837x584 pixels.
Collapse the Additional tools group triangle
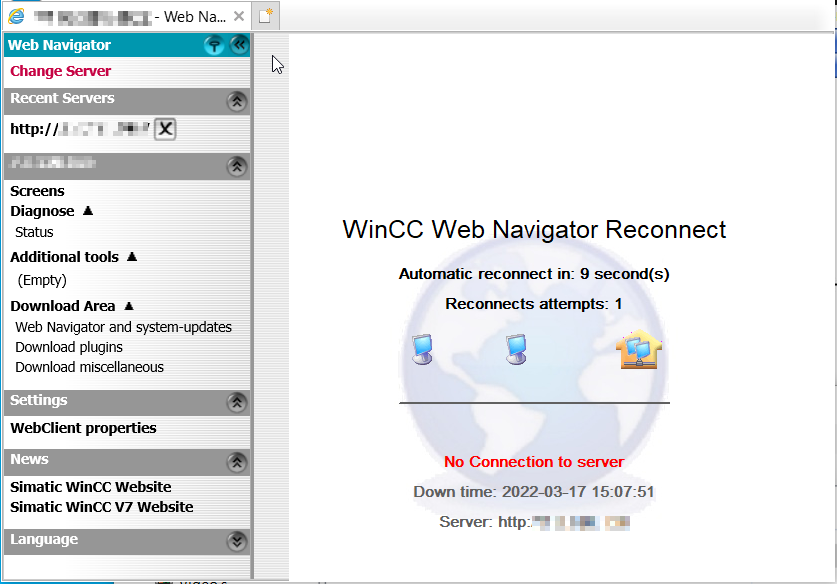(x=132, y=257)
